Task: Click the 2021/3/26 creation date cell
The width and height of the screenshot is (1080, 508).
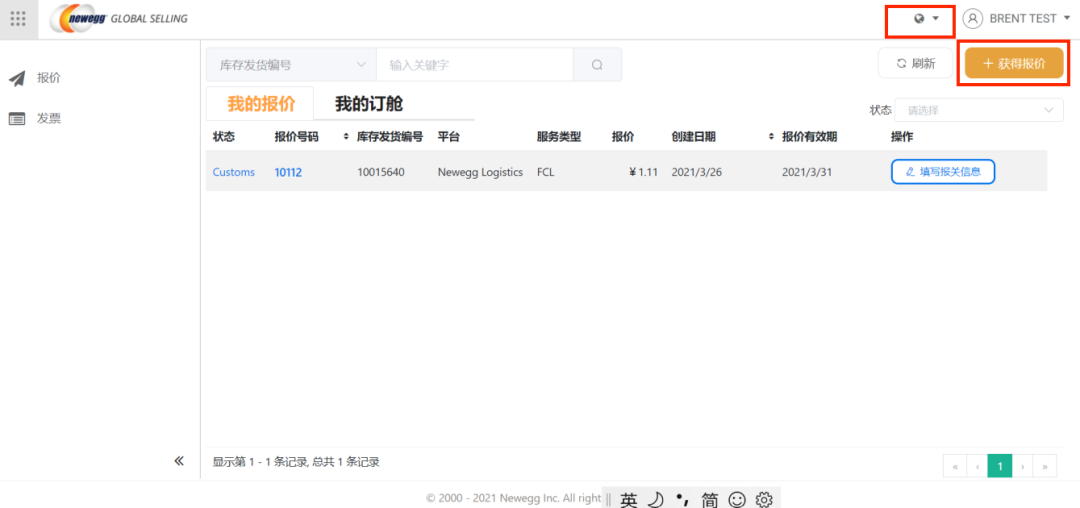Action: click(x=696, y=172)
